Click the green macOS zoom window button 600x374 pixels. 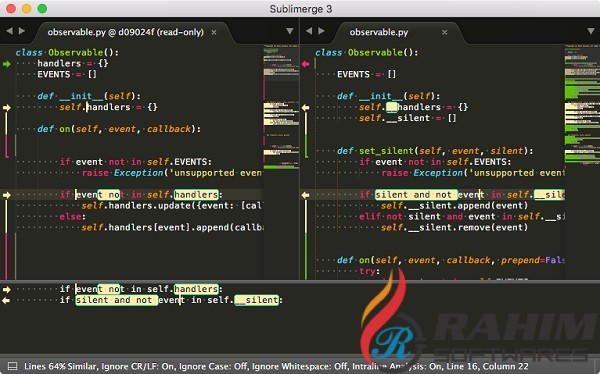point(42,9)
